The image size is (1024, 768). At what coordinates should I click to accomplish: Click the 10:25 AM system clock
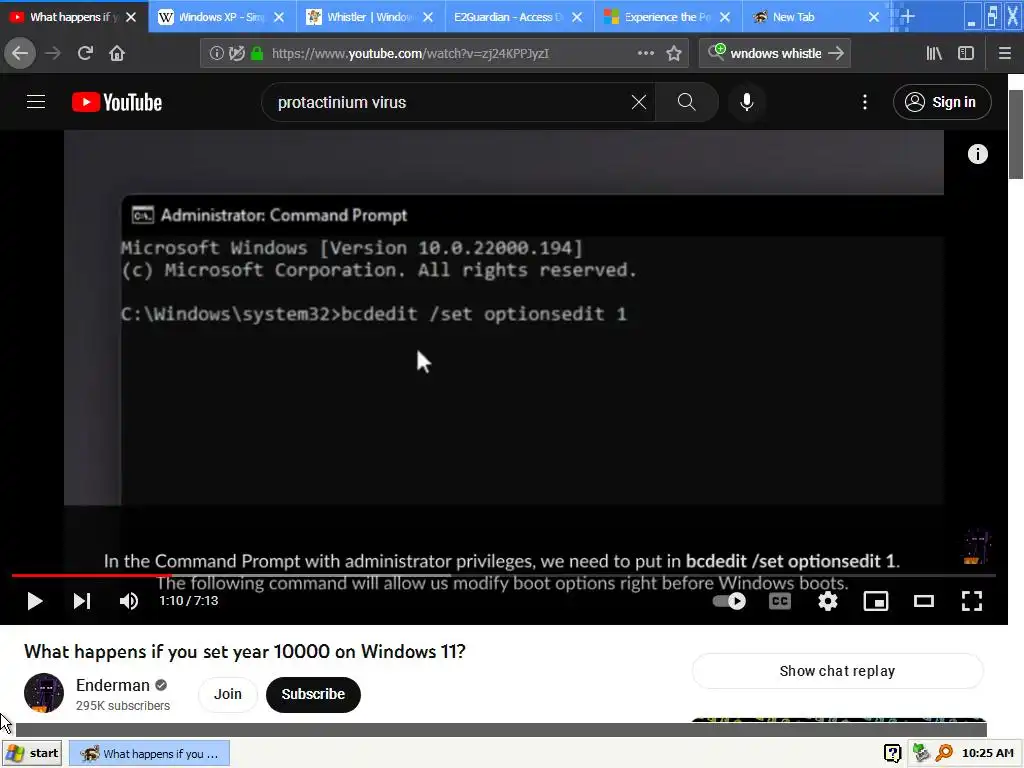click(987, 753)
